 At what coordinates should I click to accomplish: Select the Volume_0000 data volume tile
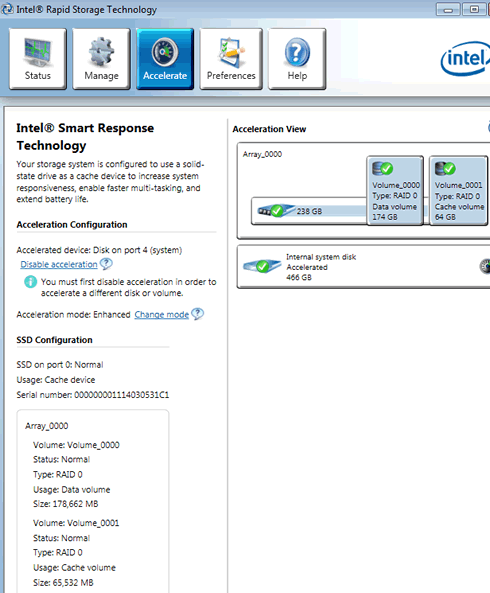[395, 191]
